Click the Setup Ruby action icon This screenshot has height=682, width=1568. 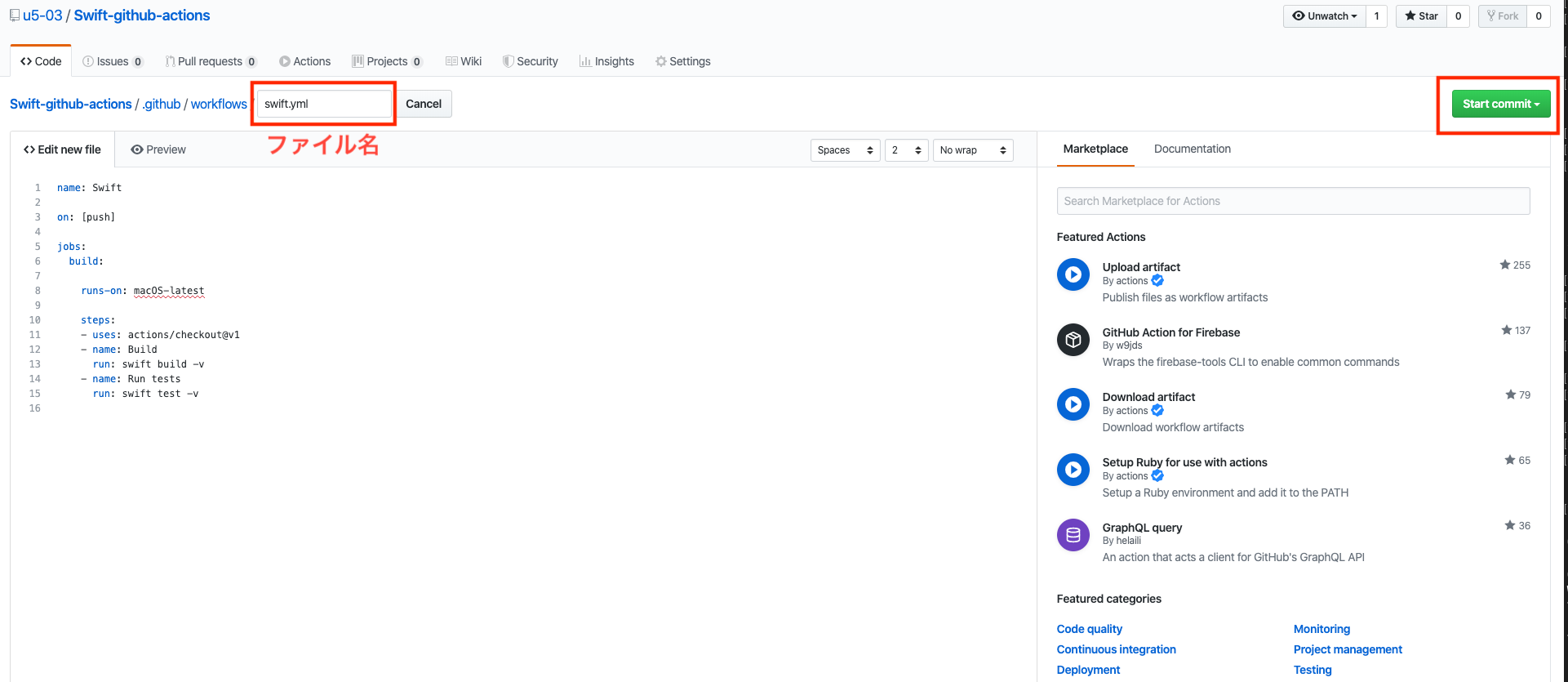(x=1073, y=470)
